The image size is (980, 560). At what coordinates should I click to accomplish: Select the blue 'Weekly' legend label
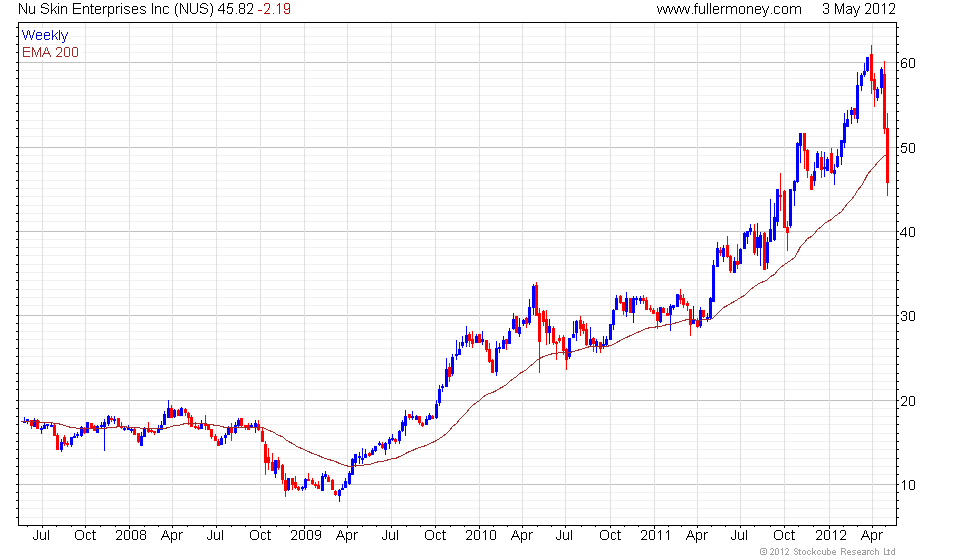[x=45, y=36]
